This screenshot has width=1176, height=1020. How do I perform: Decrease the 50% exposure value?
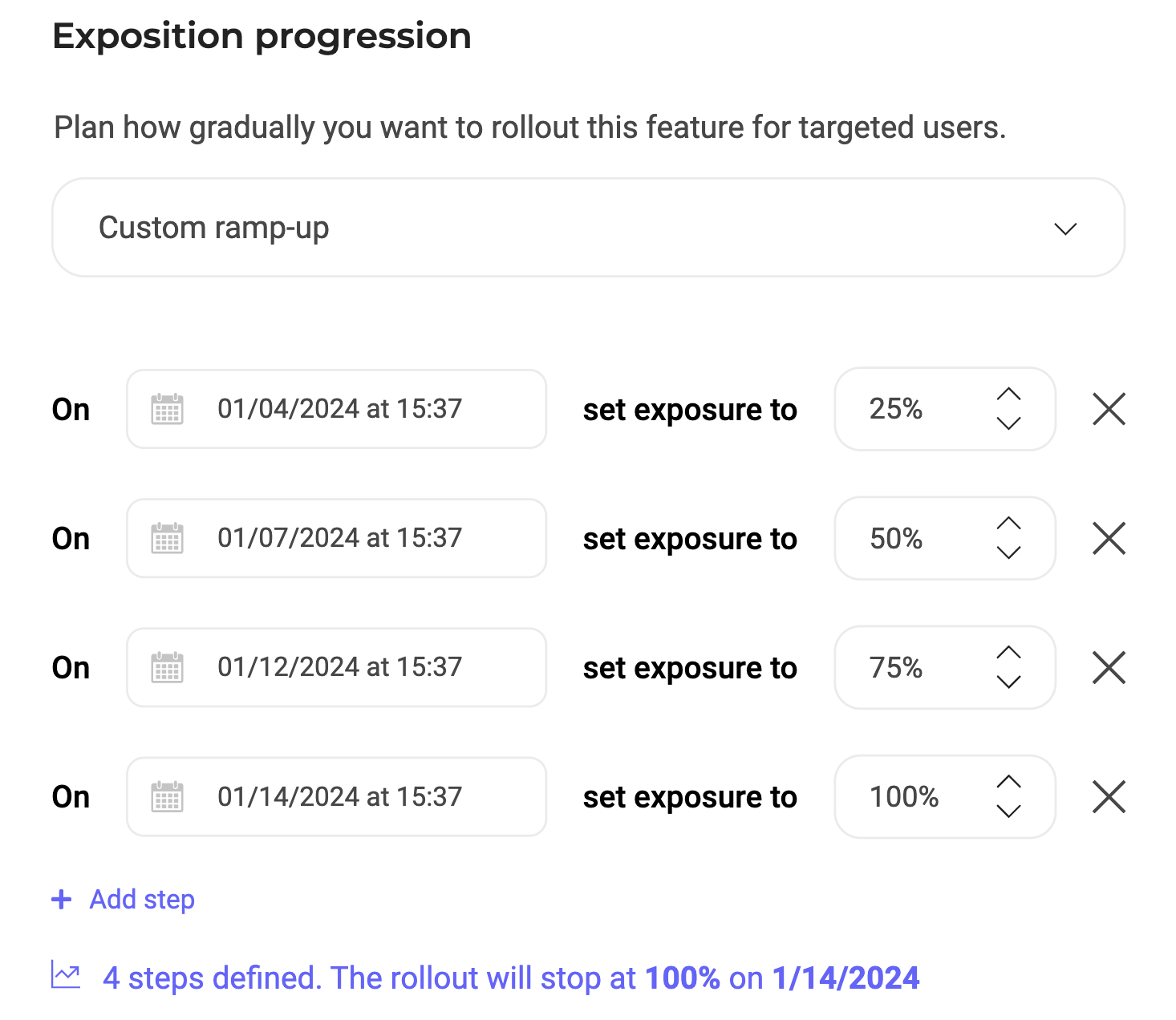1008,552
